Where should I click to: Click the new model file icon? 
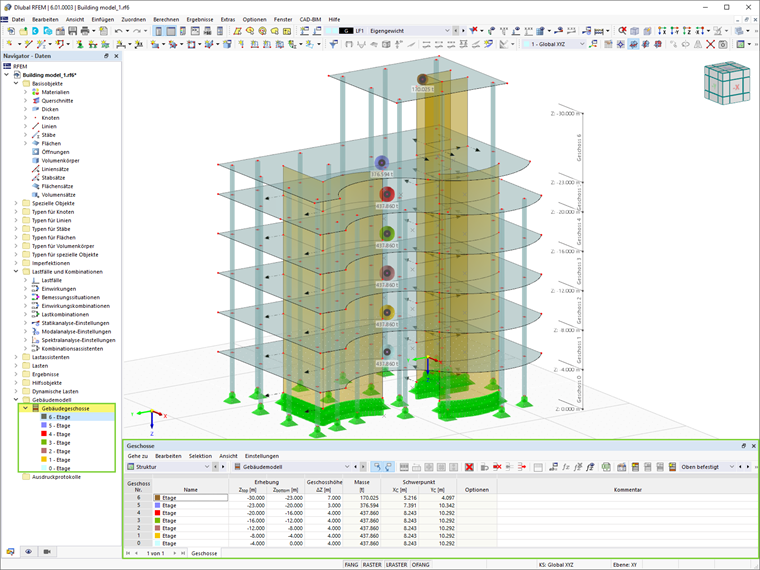pos(11,31)
